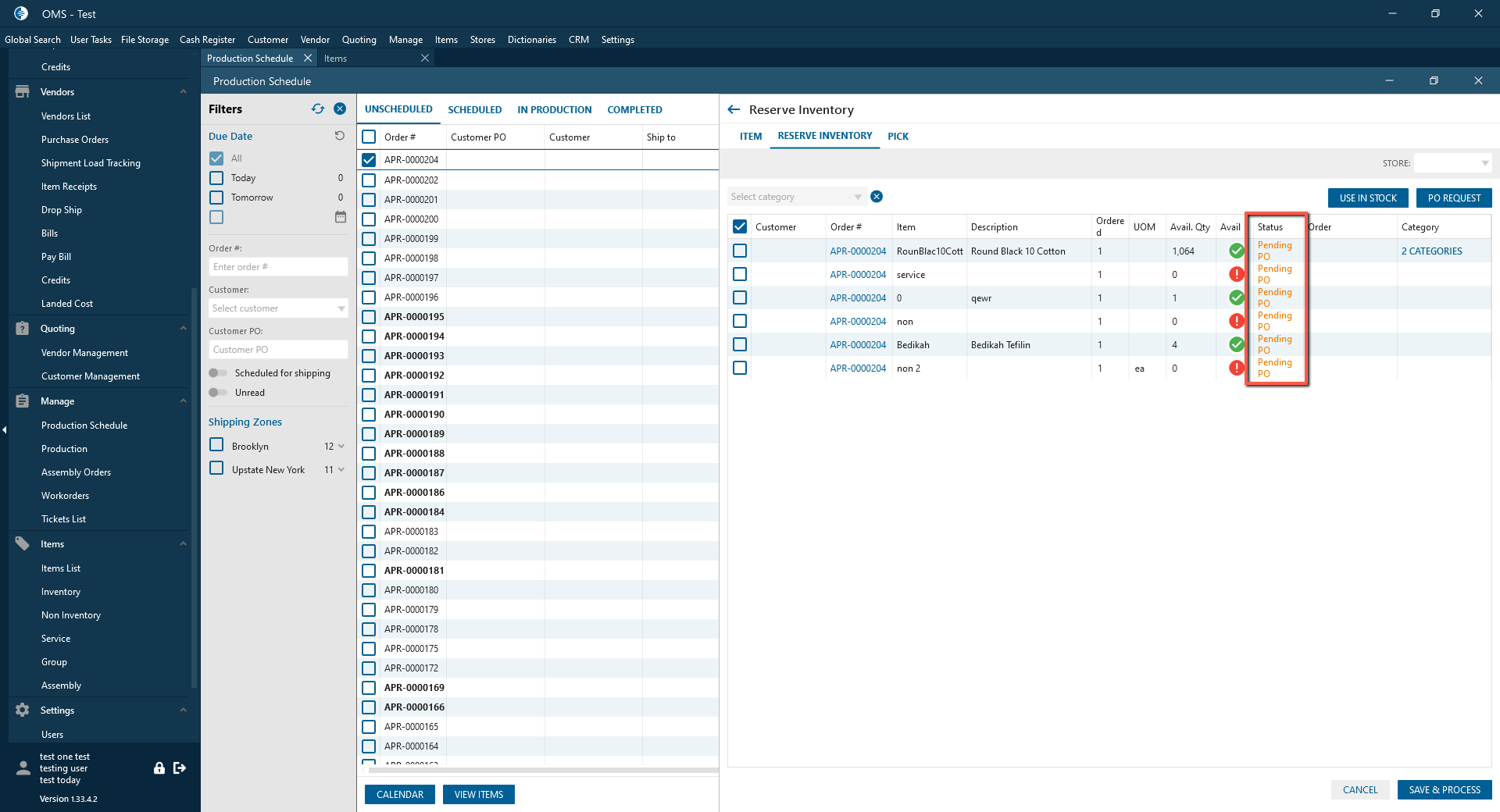This screenshot has height=812, width=1500.
Task: Click the Enter order # field
Action: [278, 267]
